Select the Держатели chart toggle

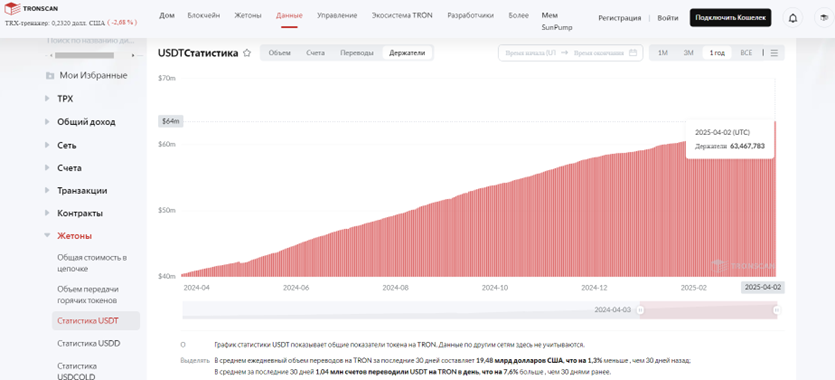coord(407,53)
